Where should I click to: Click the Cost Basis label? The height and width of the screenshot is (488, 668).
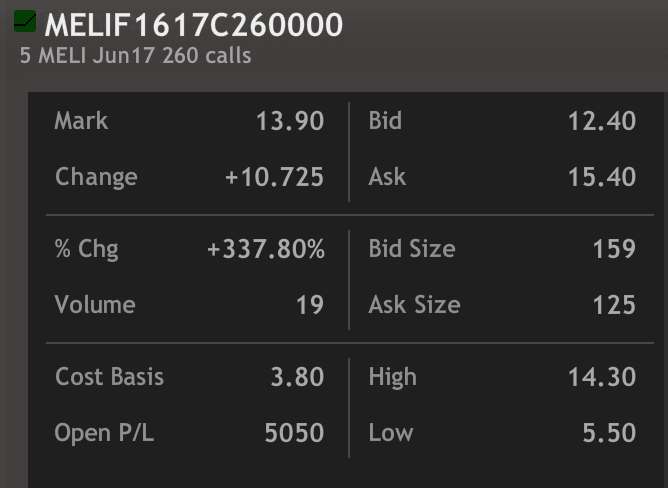point(109,377)
